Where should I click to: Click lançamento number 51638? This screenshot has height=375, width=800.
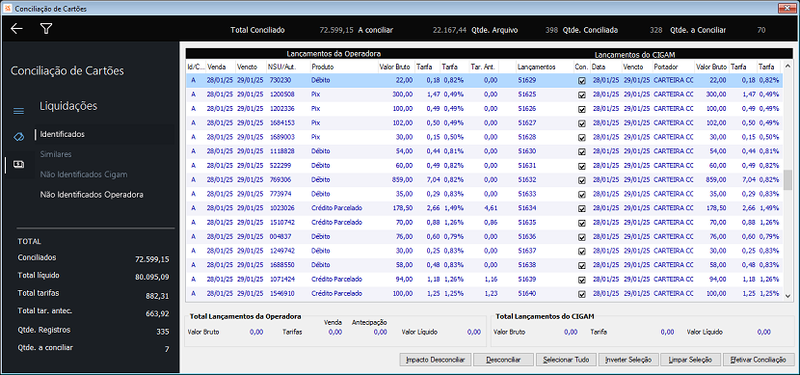point(527,266)
